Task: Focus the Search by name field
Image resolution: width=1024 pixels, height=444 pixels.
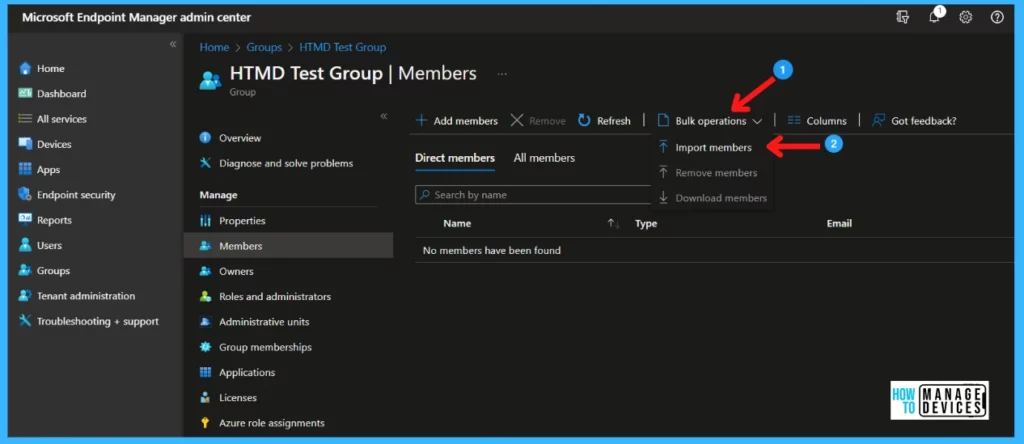Action: (x=534, y=195)
